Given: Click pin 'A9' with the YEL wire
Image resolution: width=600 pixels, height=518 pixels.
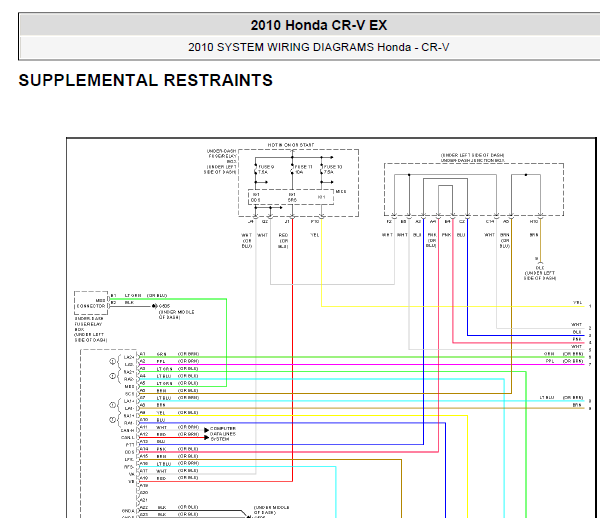Looking at the screenshot, I should 142,412.
